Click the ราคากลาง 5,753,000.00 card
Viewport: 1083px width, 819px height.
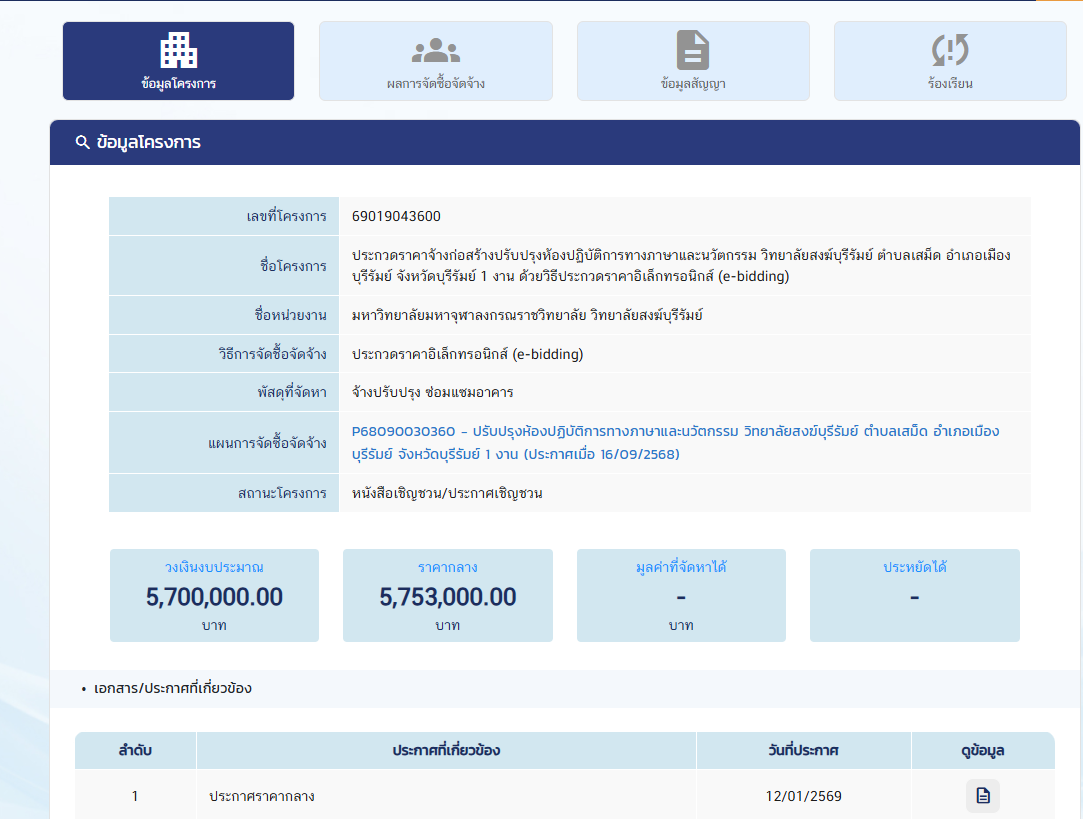tap(447, 595)
